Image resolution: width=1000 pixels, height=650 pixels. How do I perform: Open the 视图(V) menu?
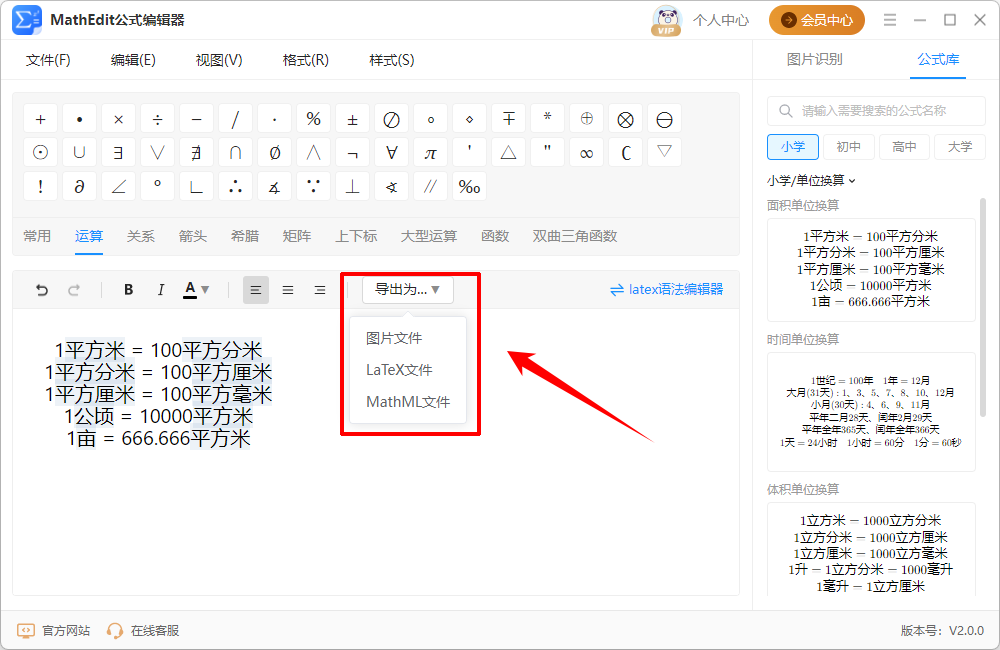(219, 60)
